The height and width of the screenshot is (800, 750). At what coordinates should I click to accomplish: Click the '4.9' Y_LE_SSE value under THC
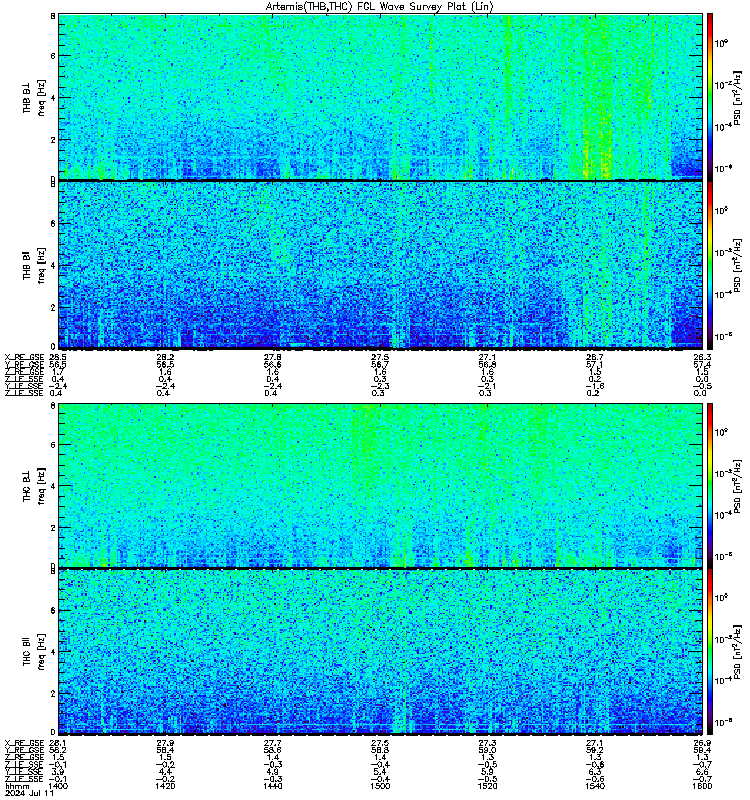point(273,772)
